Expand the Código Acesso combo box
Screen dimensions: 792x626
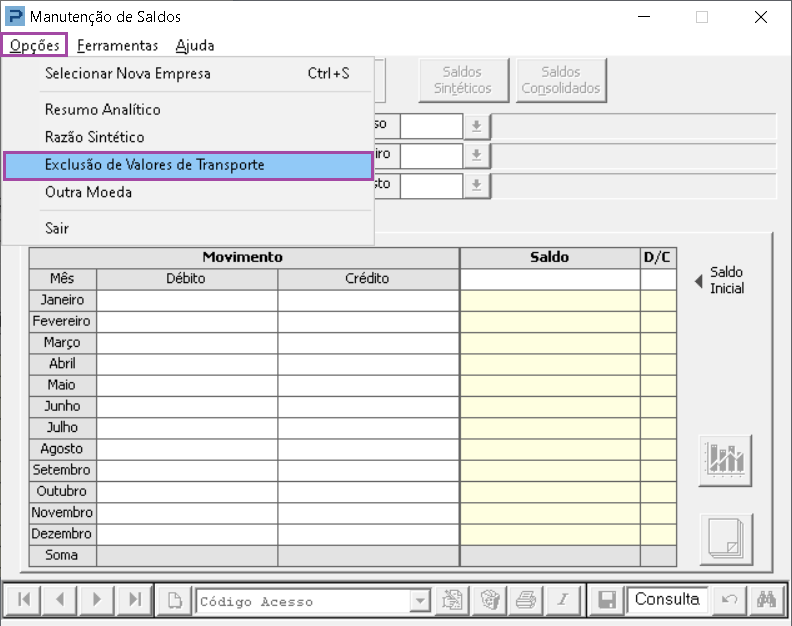click(x=421, y=601)
